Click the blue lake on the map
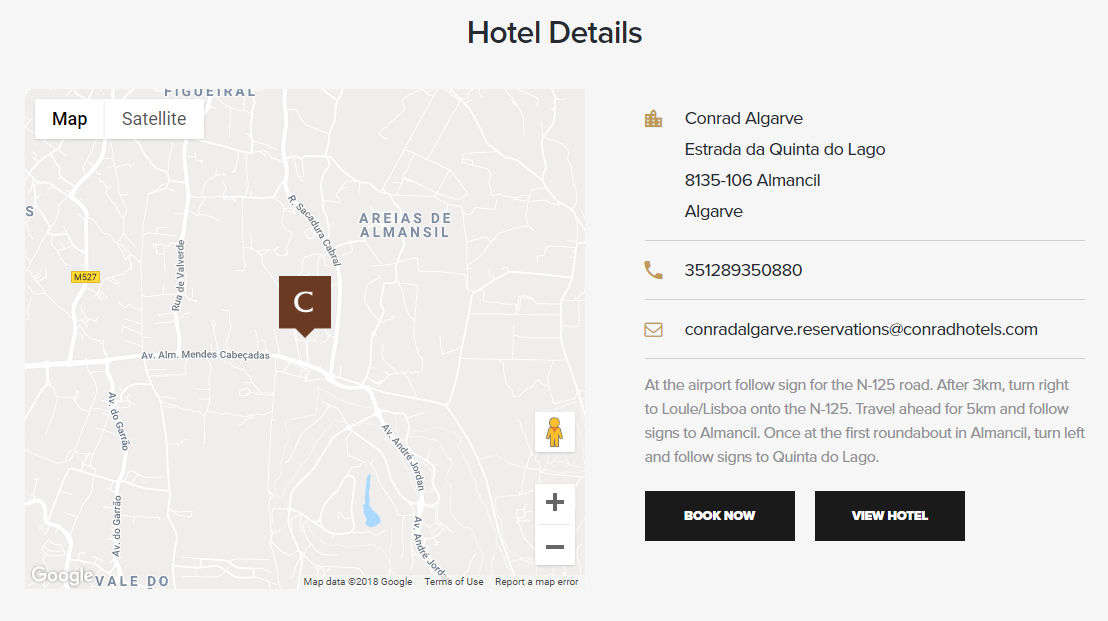Viewport: 1108px width, 621px height. pyautogui.click(x=370, y=503)
